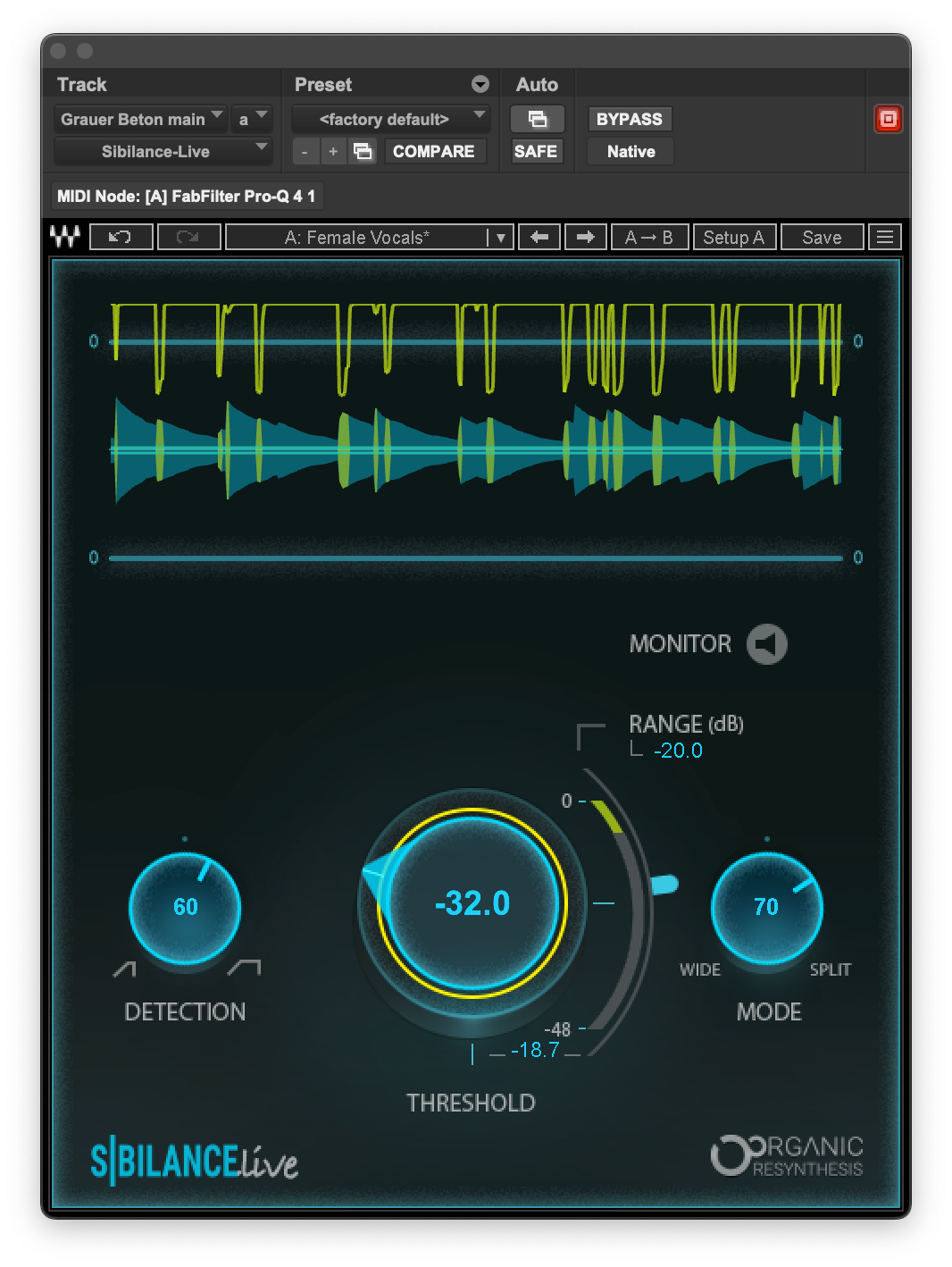
Task: Adjust the THRESHOLD knob showing -32.0
Action: [471, 905]
